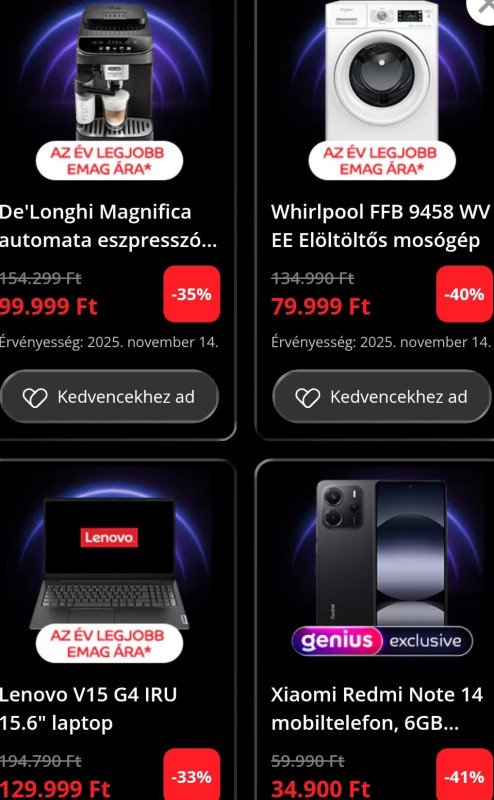Close the popup with the X button
The height and width of the screenshot is (800, 494).
pos(483,7)
